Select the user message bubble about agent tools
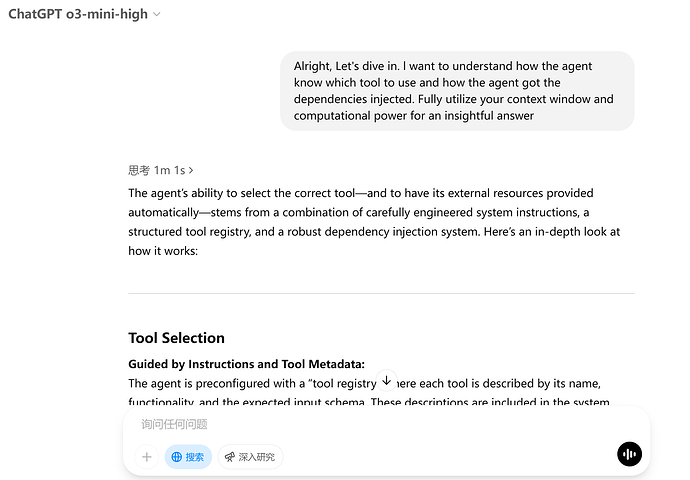This screenshot has width=690, height=480. point(457,91)
